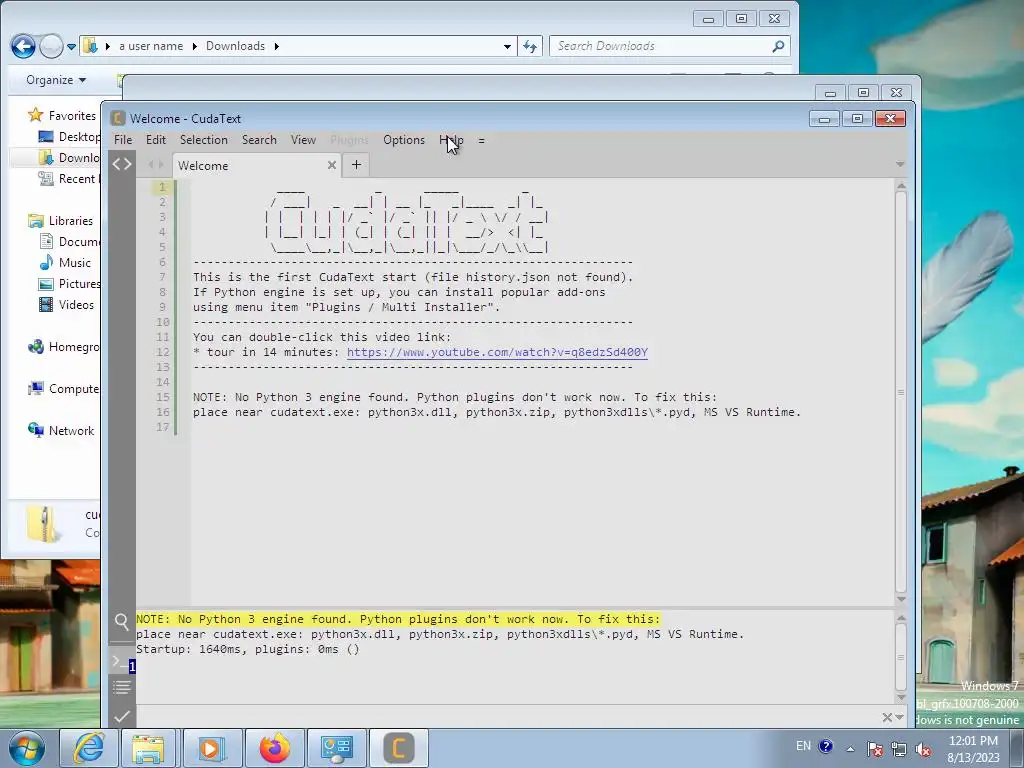
Task: Click the console command input field
Action: pos(507,718)
